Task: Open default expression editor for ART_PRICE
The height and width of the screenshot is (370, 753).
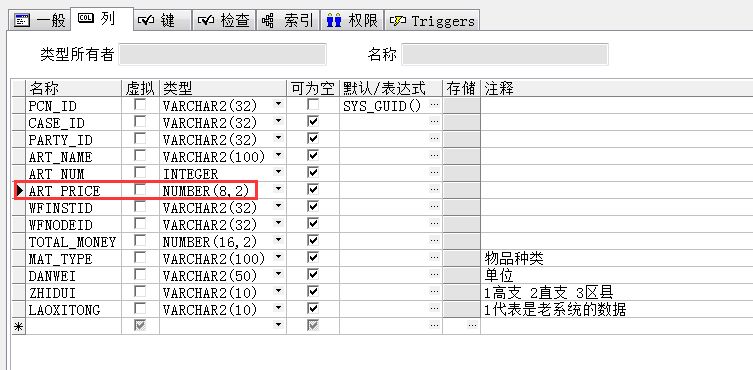Action: pos(435,189)
